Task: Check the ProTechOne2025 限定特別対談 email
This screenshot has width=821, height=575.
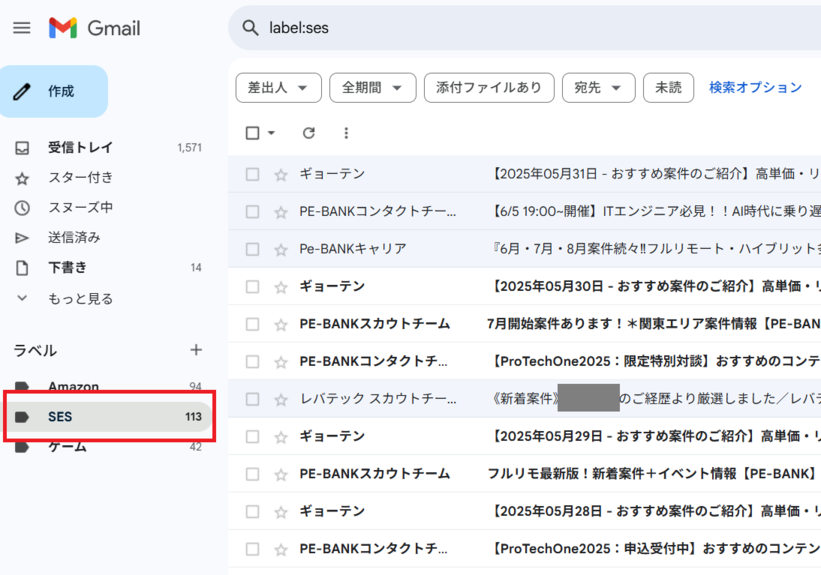Action: pos(252,361)
